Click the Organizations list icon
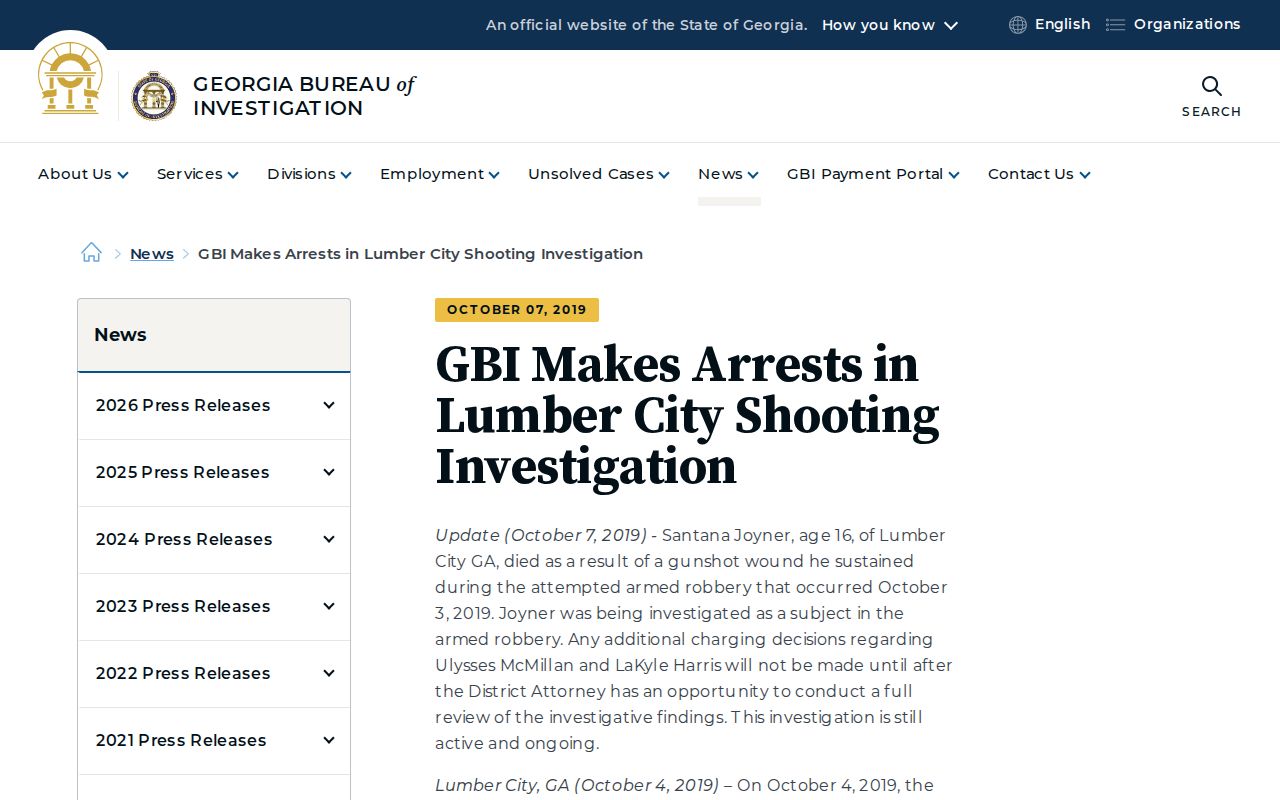Screen dimensions: 1280x800 click(1115, 25)
